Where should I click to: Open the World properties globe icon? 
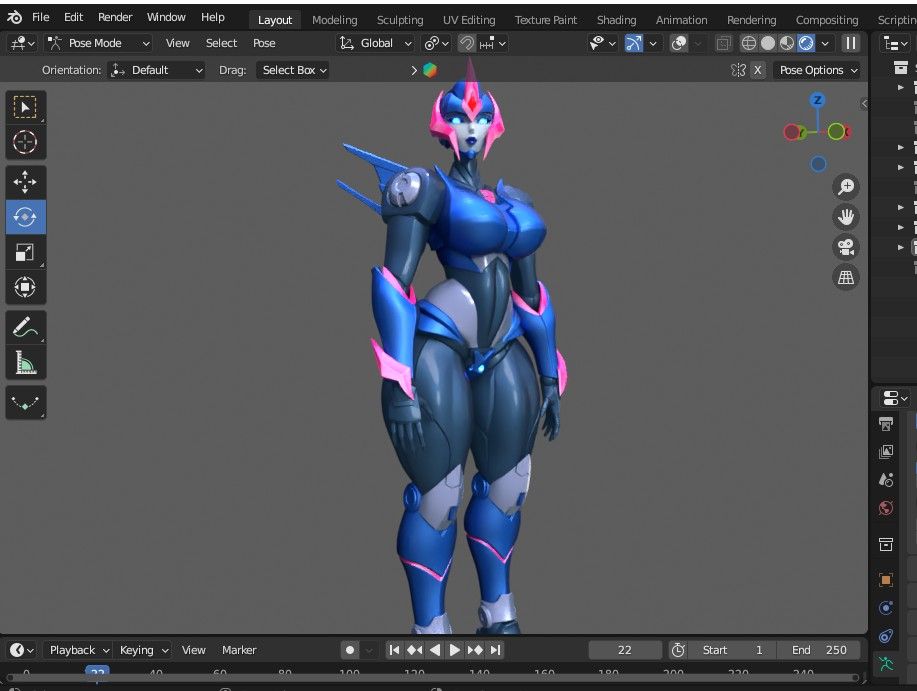(885, 508)
